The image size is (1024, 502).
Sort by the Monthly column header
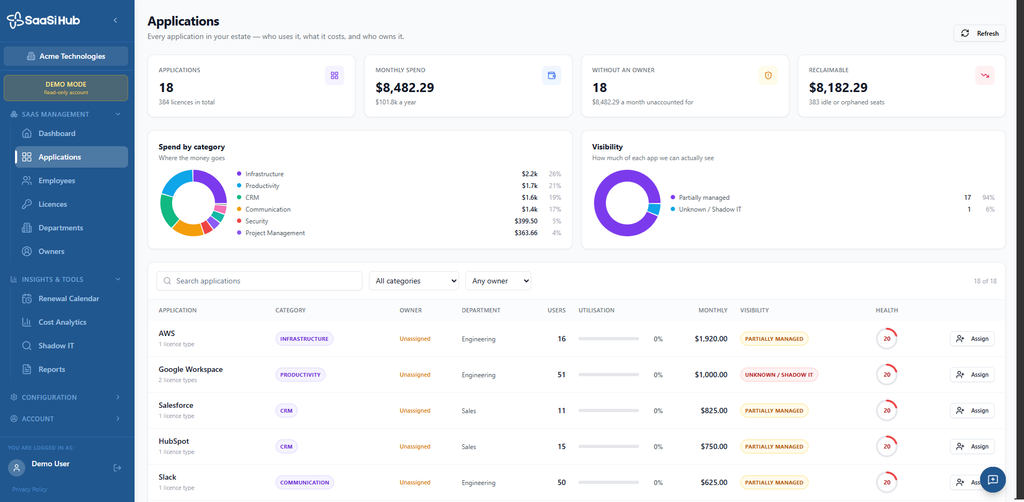pyautogui.click(x=712, y=310)
